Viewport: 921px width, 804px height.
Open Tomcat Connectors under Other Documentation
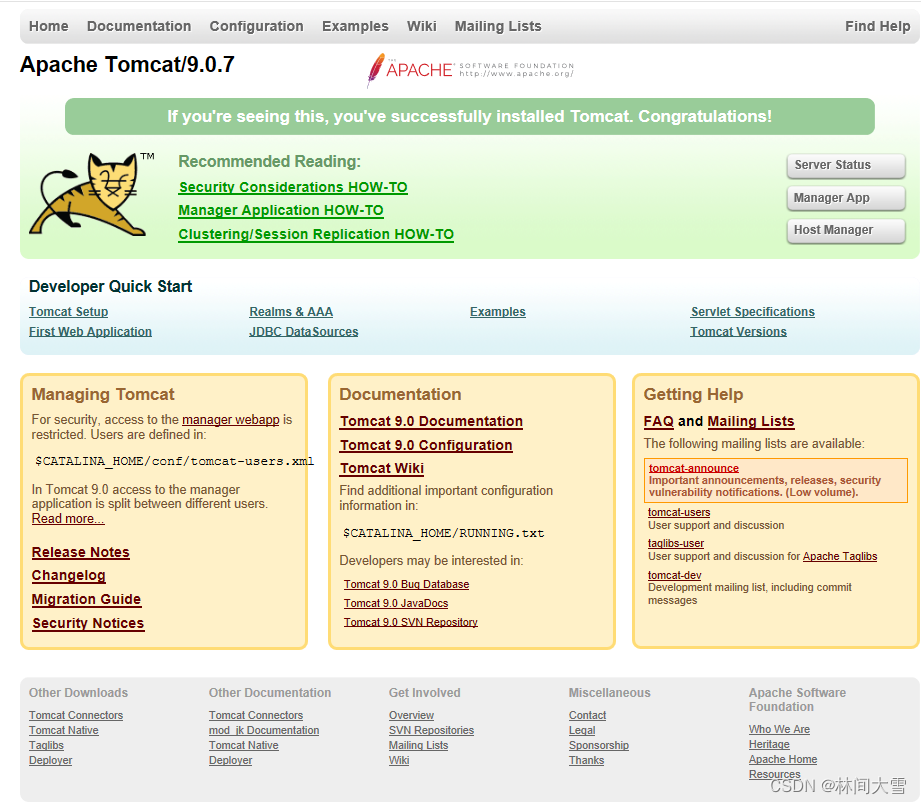pyautogui.click(x=256, y=716)
